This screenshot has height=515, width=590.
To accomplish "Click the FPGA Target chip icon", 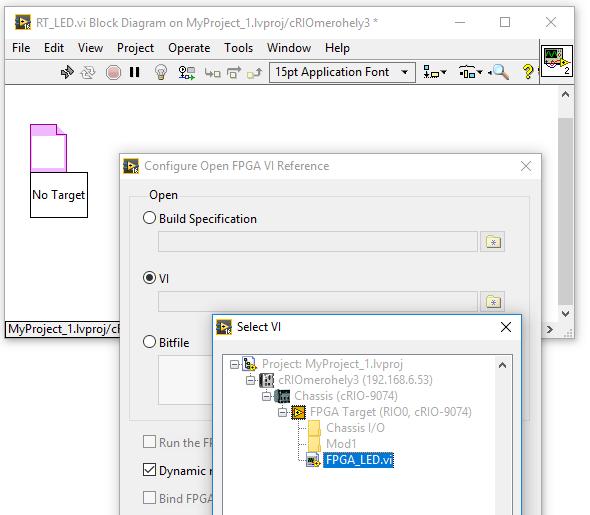I will (x=298, y=412).
